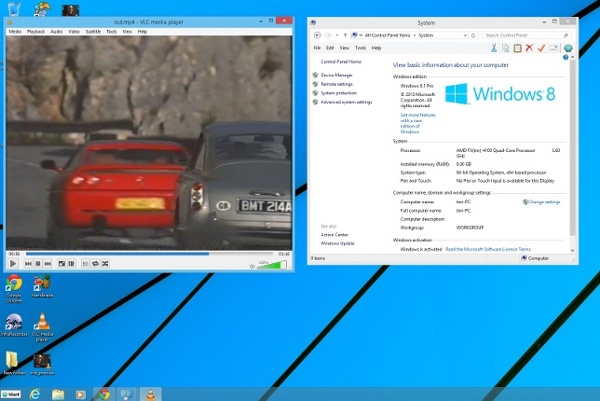Mute audio via VLC speaker icon
Image resolution: width=600 pixels, height=401 pixels.
pyautogui.click(x=252, y=266)
